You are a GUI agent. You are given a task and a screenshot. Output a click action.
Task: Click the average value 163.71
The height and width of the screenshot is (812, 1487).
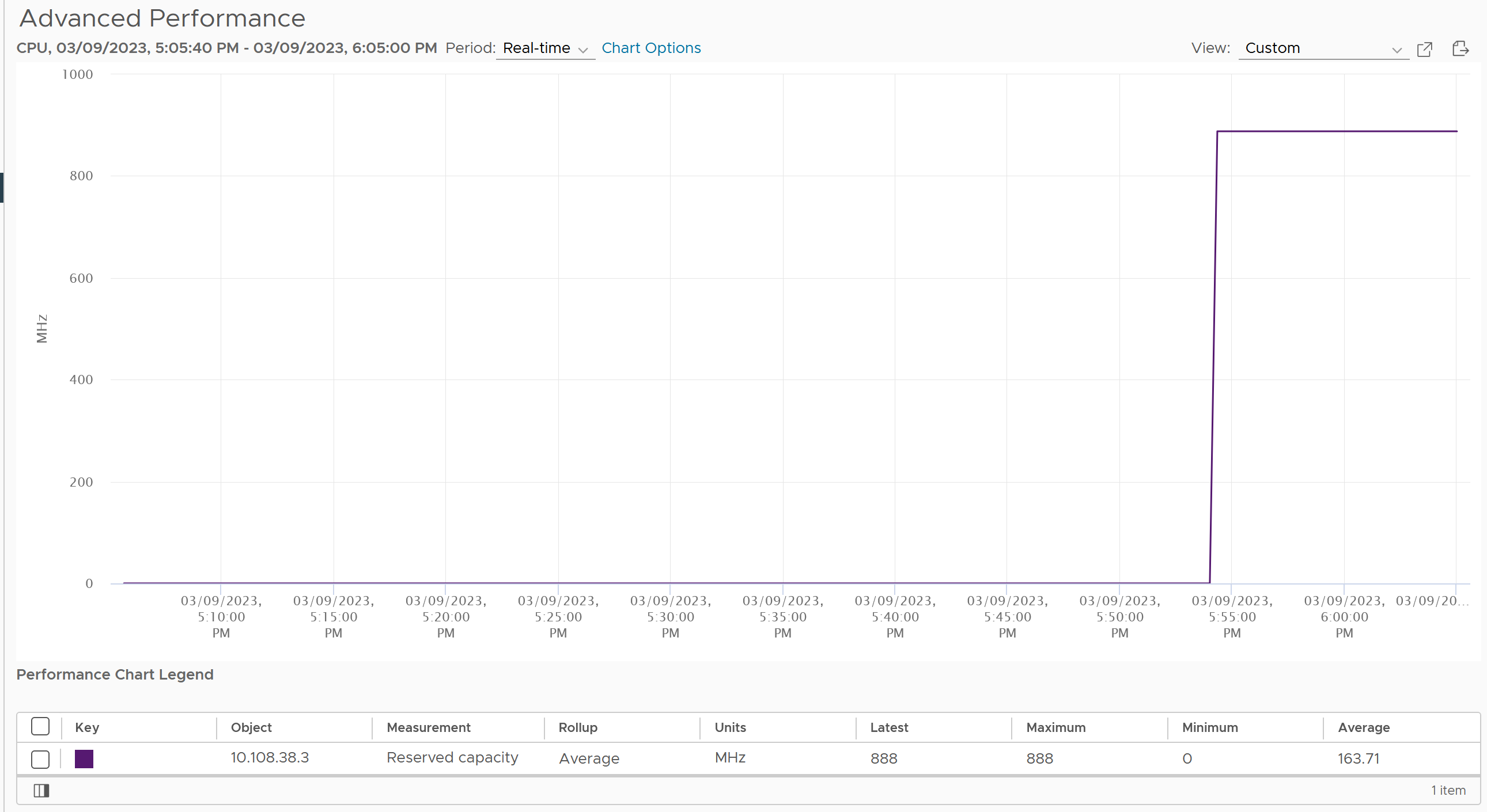[x=1359, y=758]
